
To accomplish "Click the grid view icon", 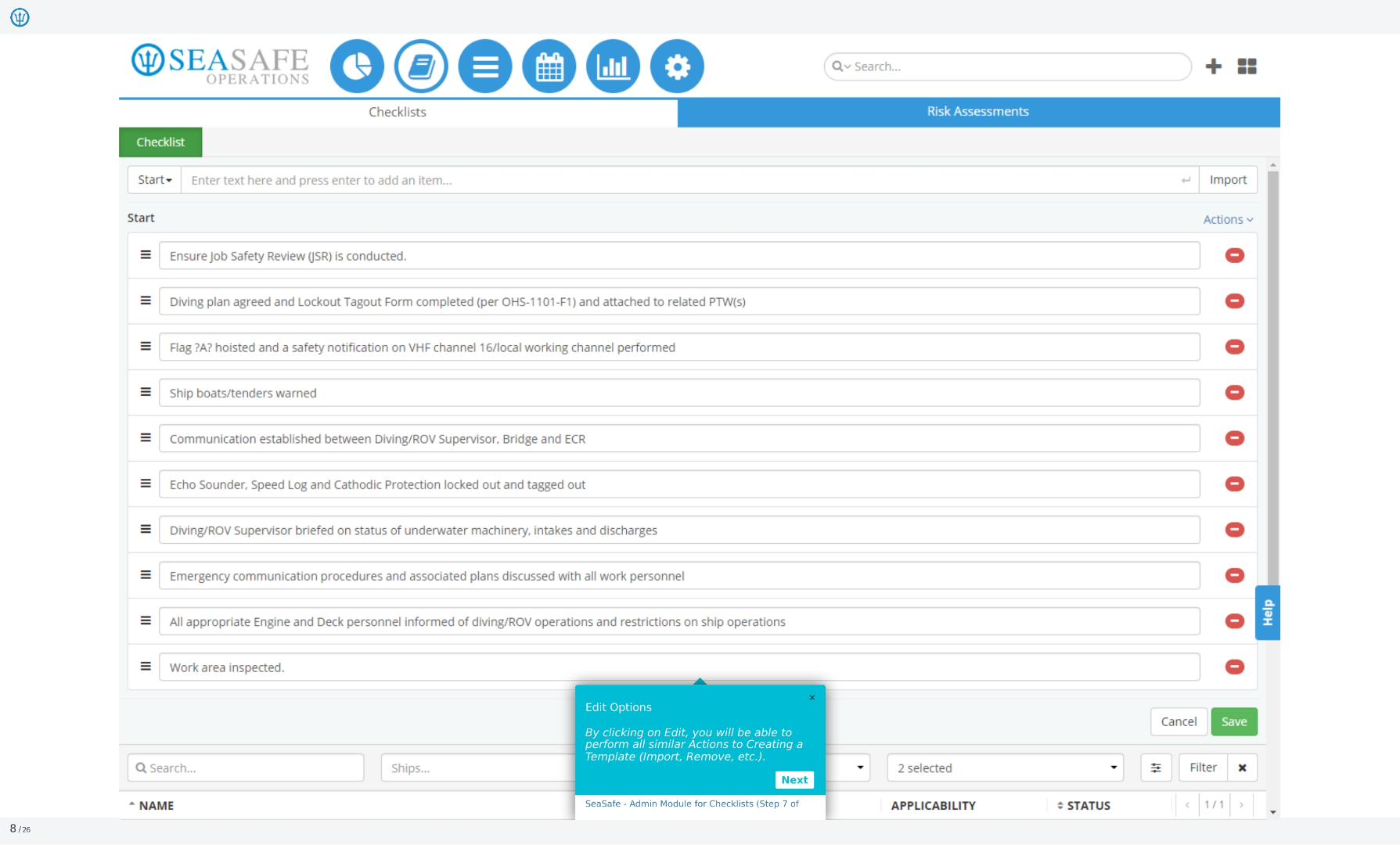I will pyautogui.click(x=1247, y=67).
